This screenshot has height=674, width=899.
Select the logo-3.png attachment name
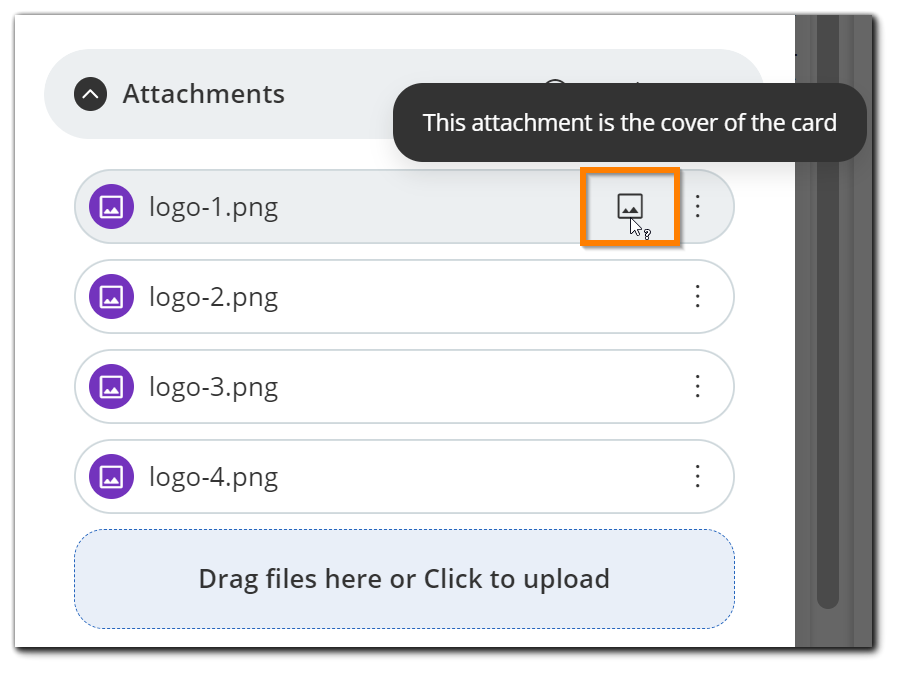(213, 387)
